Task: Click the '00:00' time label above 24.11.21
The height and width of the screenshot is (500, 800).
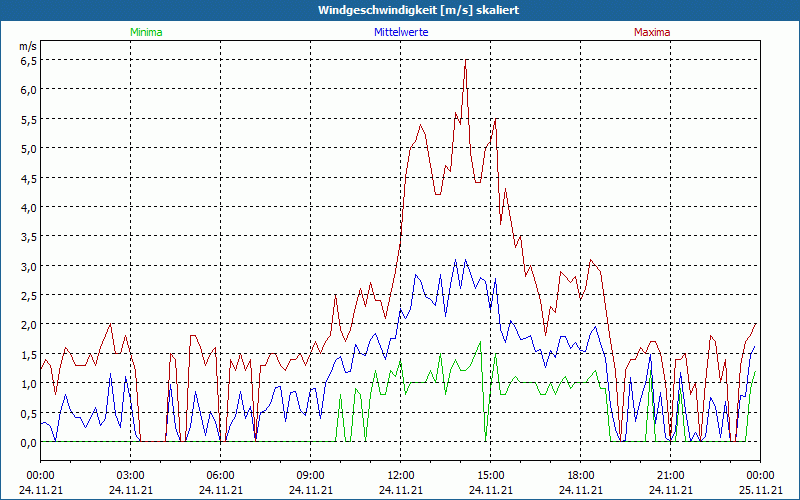Action: [x=40, y=476]
